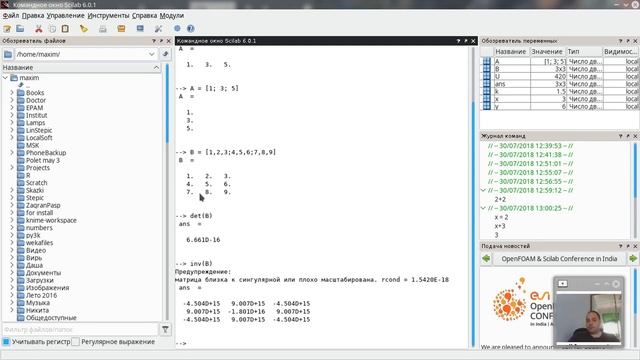
Task: Open the ATOMS module manager icon
Action: pos(121,29)
